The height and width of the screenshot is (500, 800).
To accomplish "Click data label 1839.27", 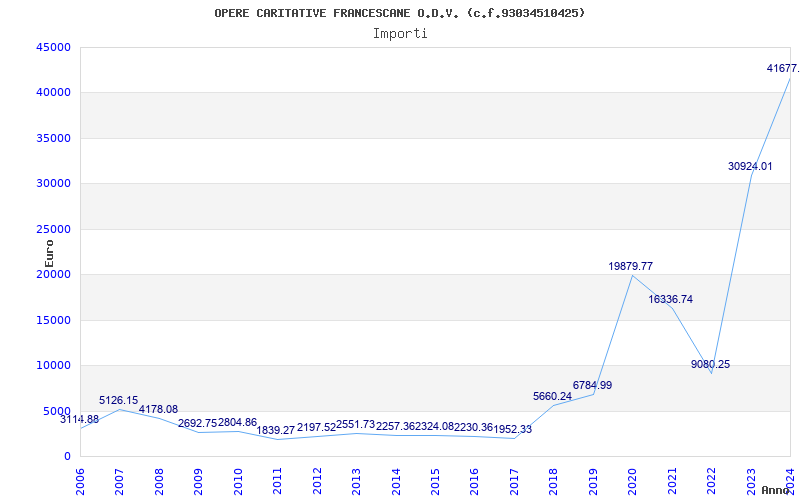I will click(x=276, y=430).
